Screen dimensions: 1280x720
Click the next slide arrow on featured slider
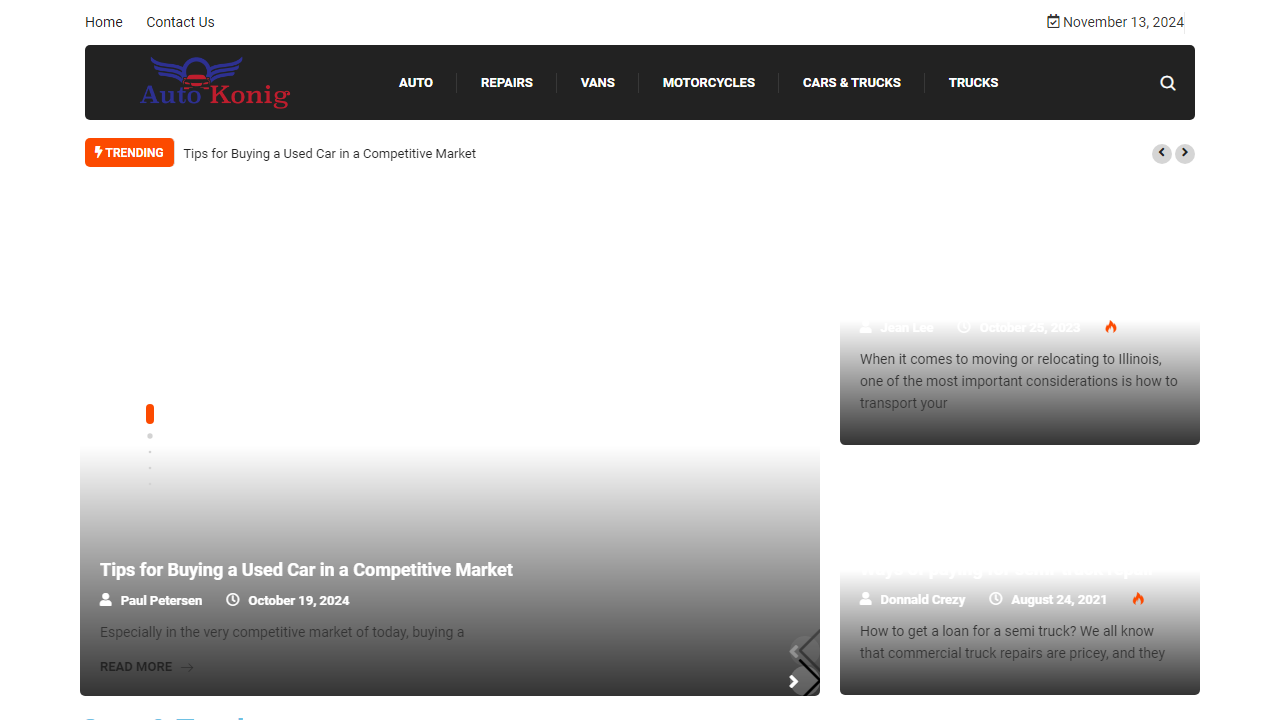point(795,681)
